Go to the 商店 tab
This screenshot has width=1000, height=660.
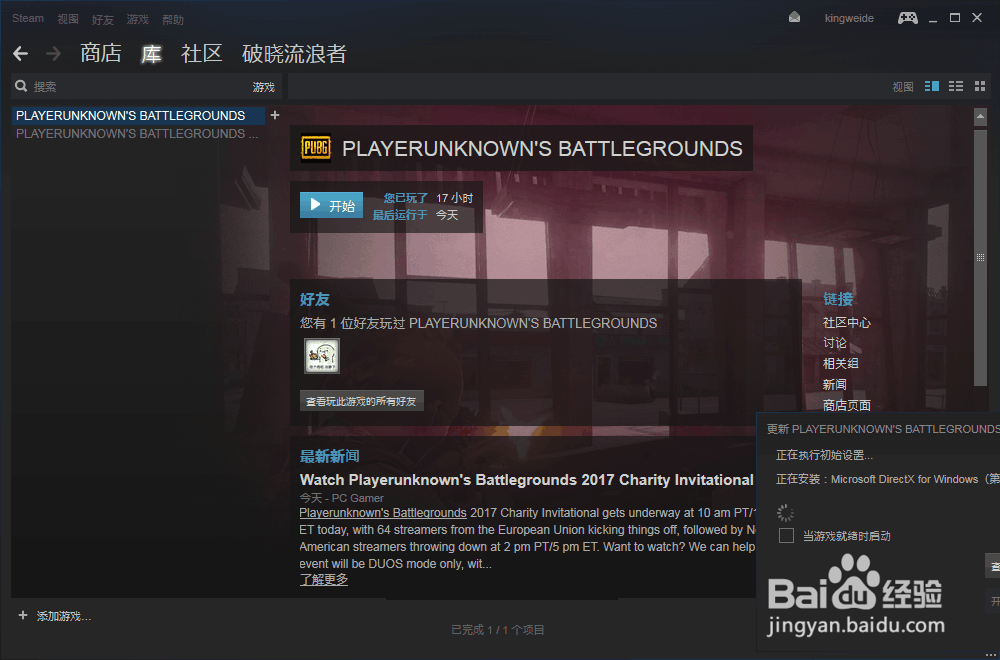point(101,53)
